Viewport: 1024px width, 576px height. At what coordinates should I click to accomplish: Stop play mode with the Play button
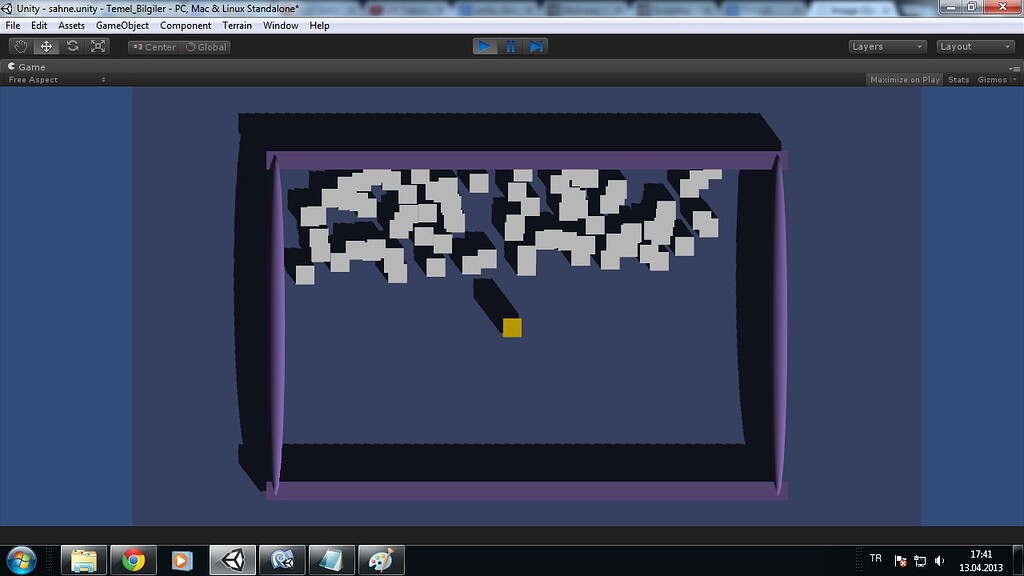[485, 46]
